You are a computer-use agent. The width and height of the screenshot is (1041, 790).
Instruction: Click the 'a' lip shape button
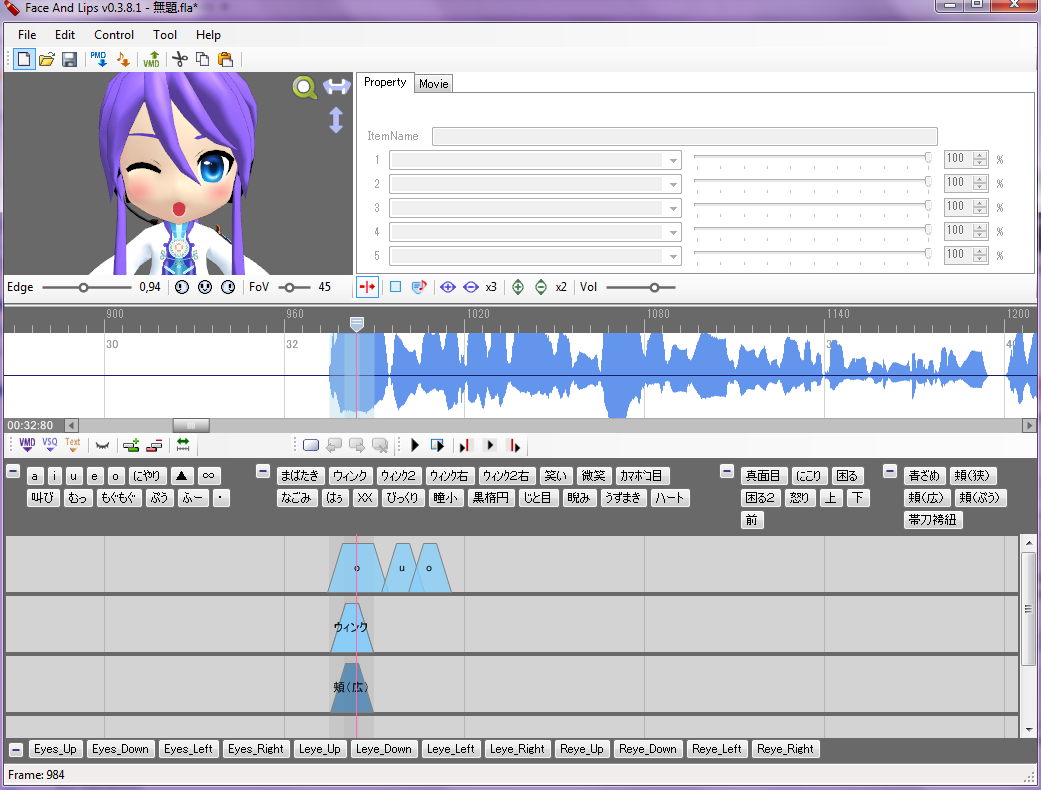click(35, 476)
